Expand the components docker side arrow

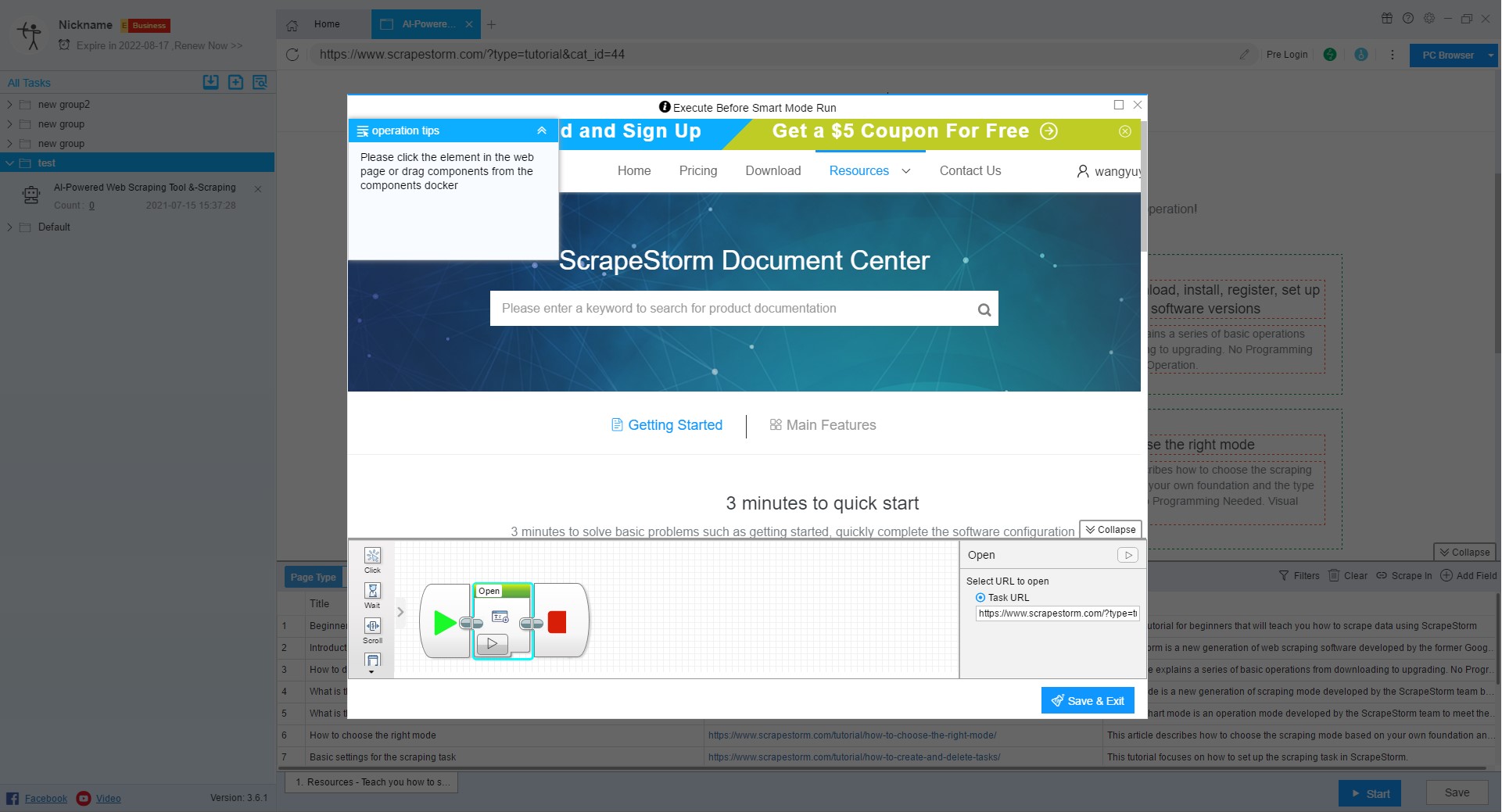(x=400, y=612)
